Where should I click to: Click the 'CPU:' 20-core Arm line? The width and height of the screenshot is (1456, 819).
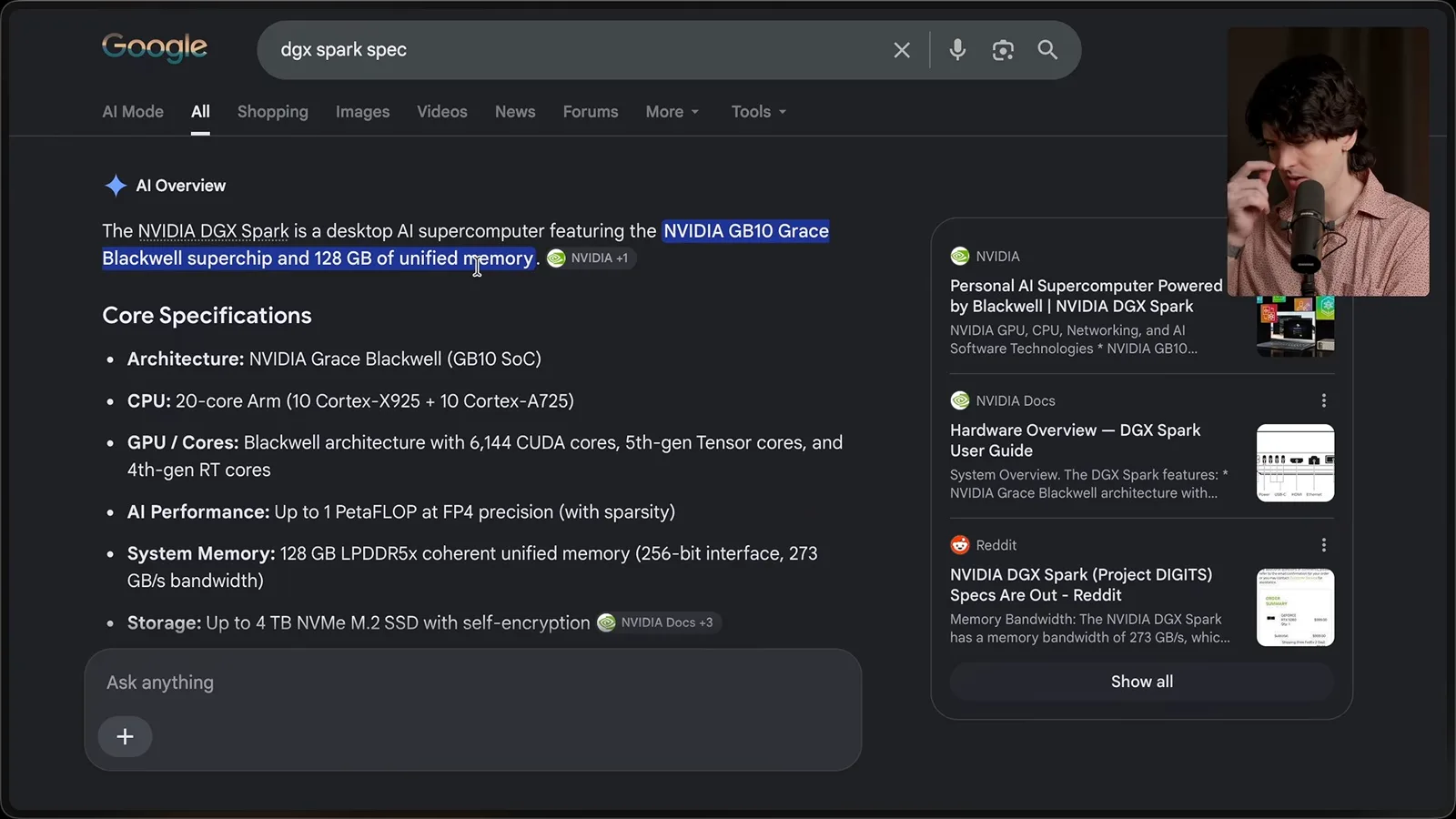(350, 401)
